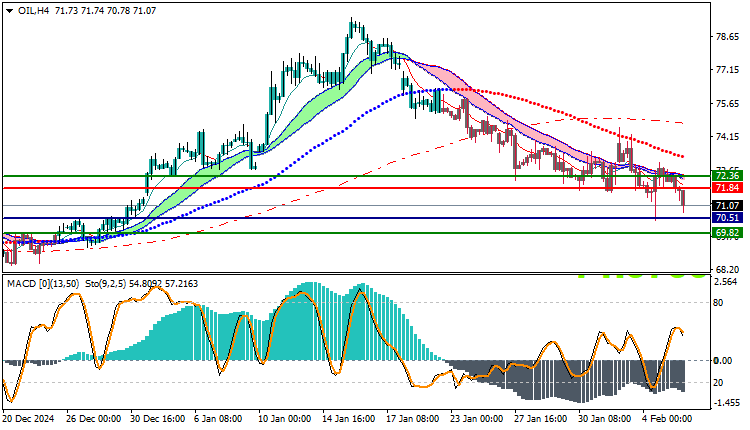Select the -1.455 indicator scale value
This screenshot has width=750, height=430.
[x=726, y=403]
